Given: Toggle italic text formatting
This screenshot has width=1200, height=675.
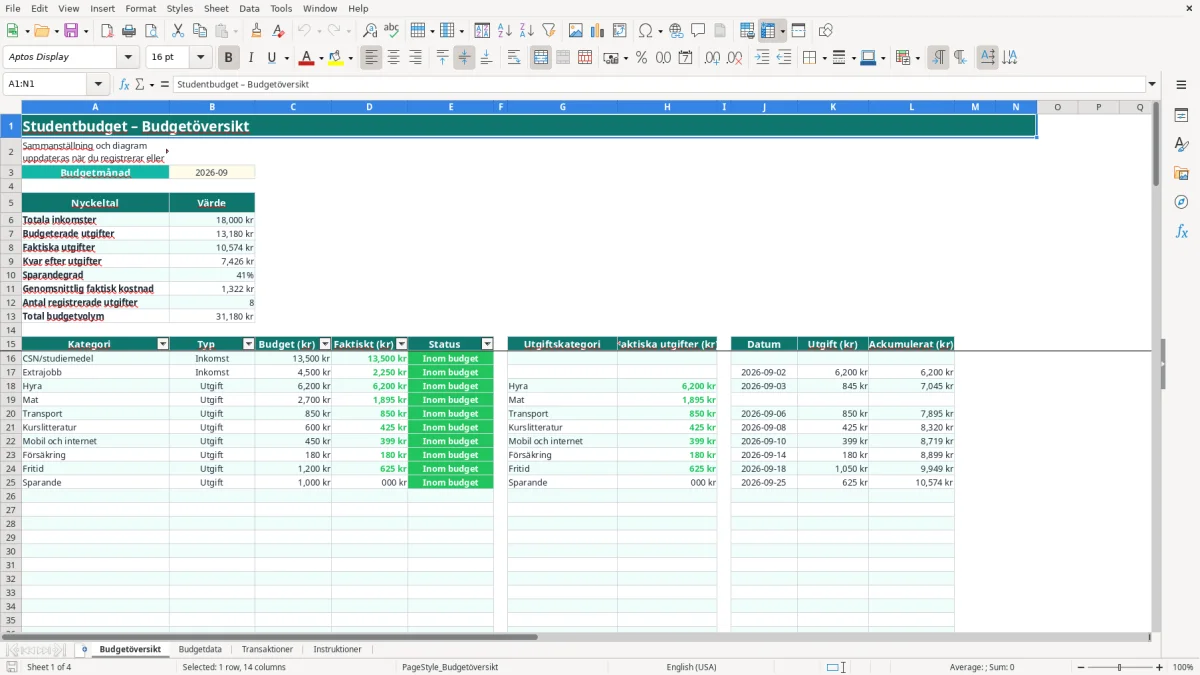Looking at the screenshot, I should pyautogui.click(x=251, y=58).
